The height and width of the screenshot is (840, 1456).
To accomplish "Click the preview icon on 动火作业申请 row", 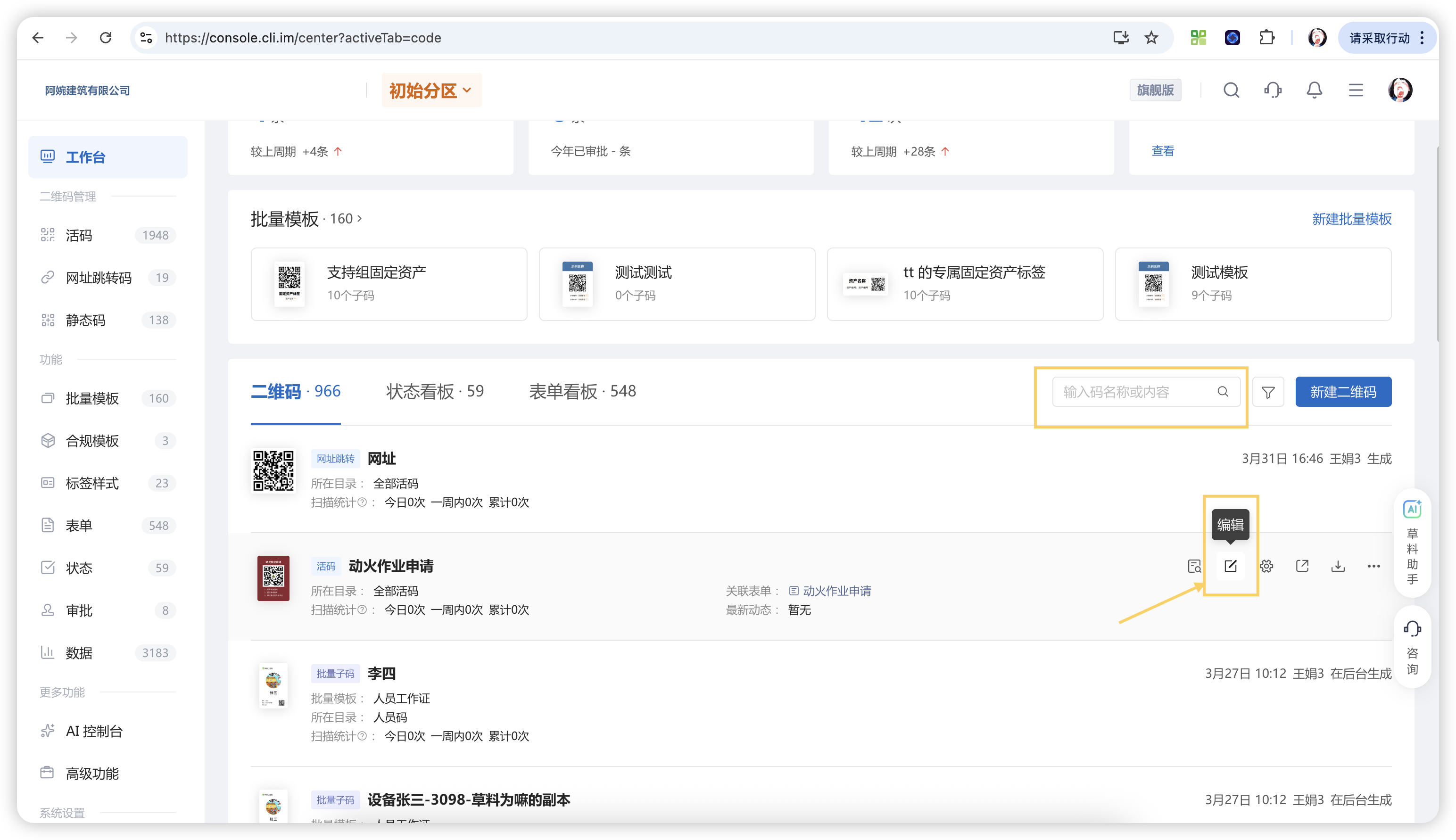I will (1195, 566).
